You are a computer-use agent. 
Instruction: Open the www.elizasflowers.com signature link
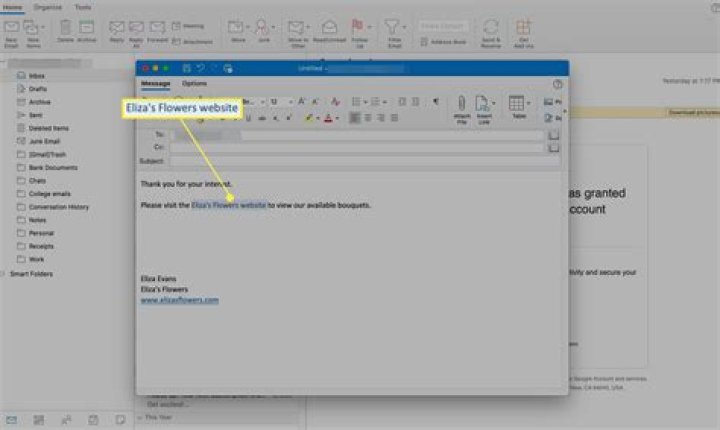180,300
